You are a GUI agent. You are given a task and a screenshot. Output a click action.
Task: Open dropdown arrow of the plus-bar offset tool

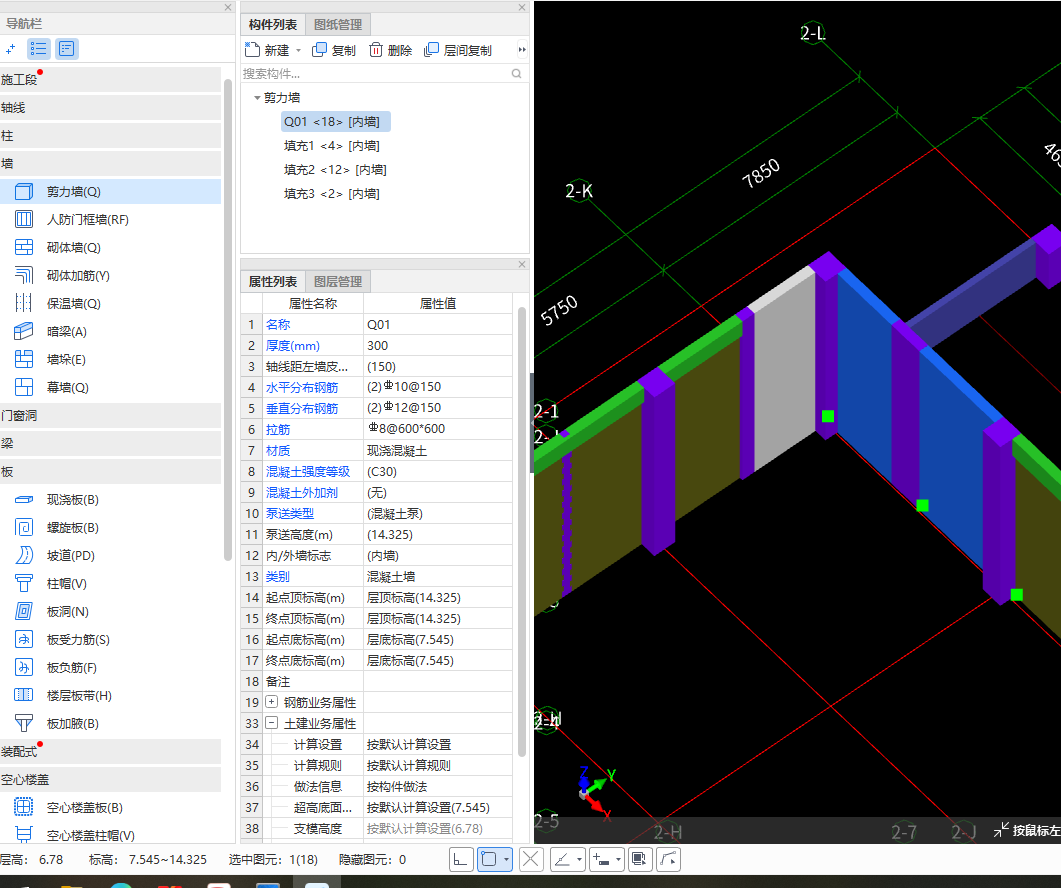pyautogui.click(x=618, y=860)
